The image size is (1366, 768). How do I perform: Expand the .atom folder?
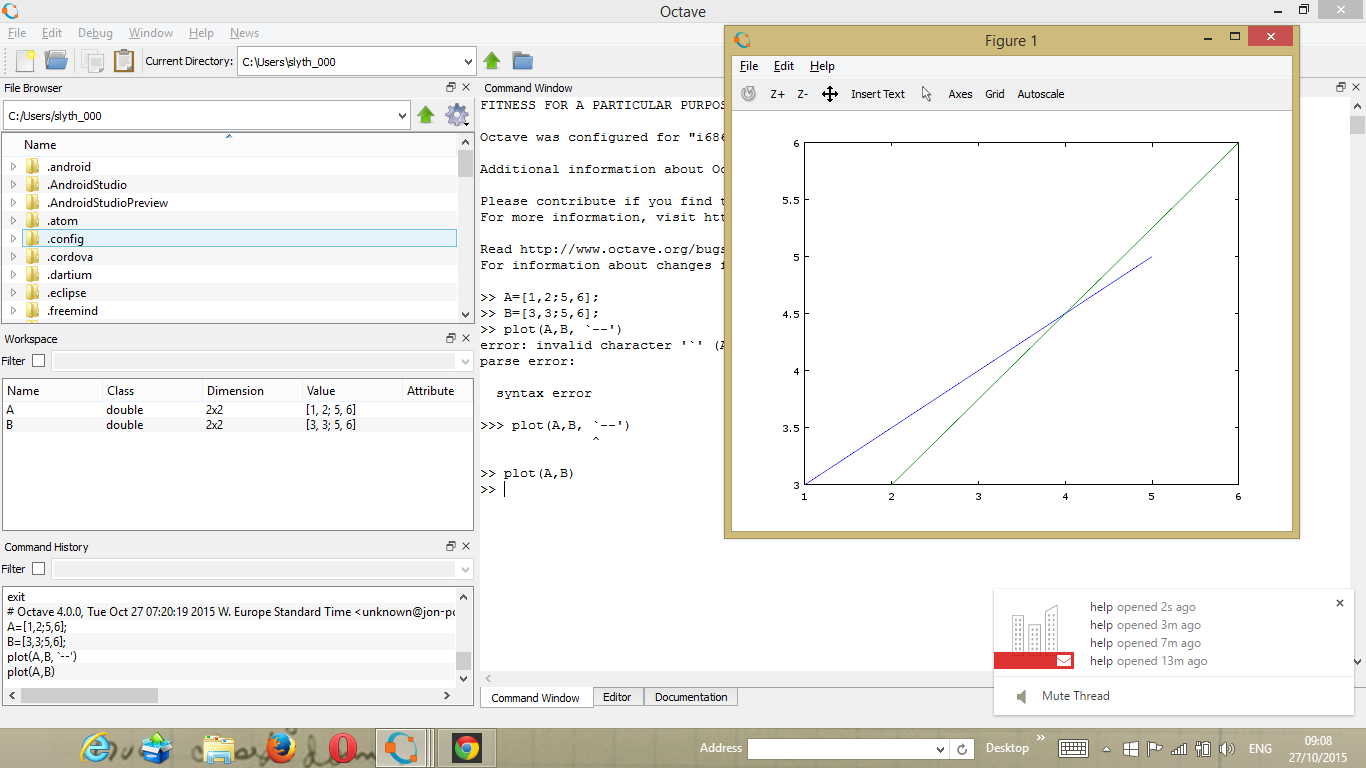(14, 221)
